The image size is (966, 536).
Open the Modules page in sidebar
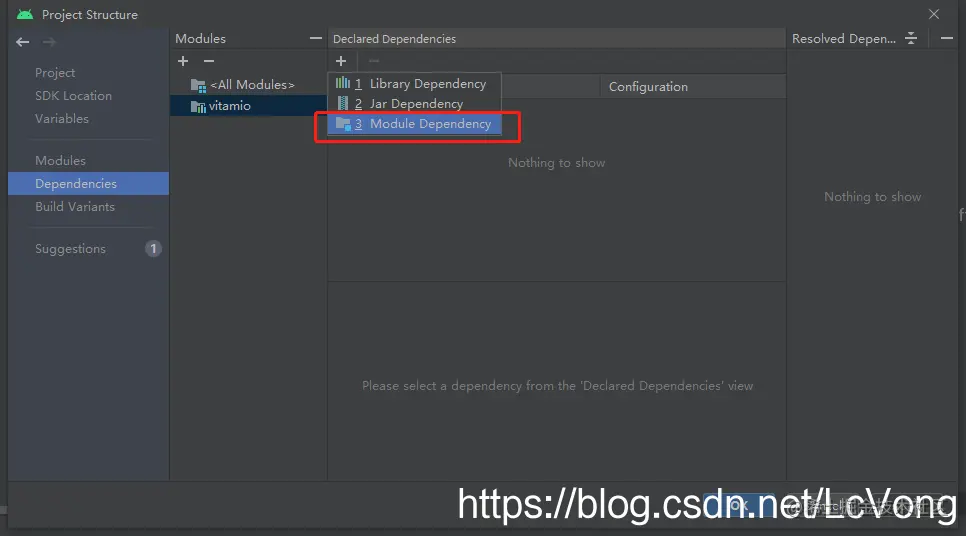click(x=60, y=160)
